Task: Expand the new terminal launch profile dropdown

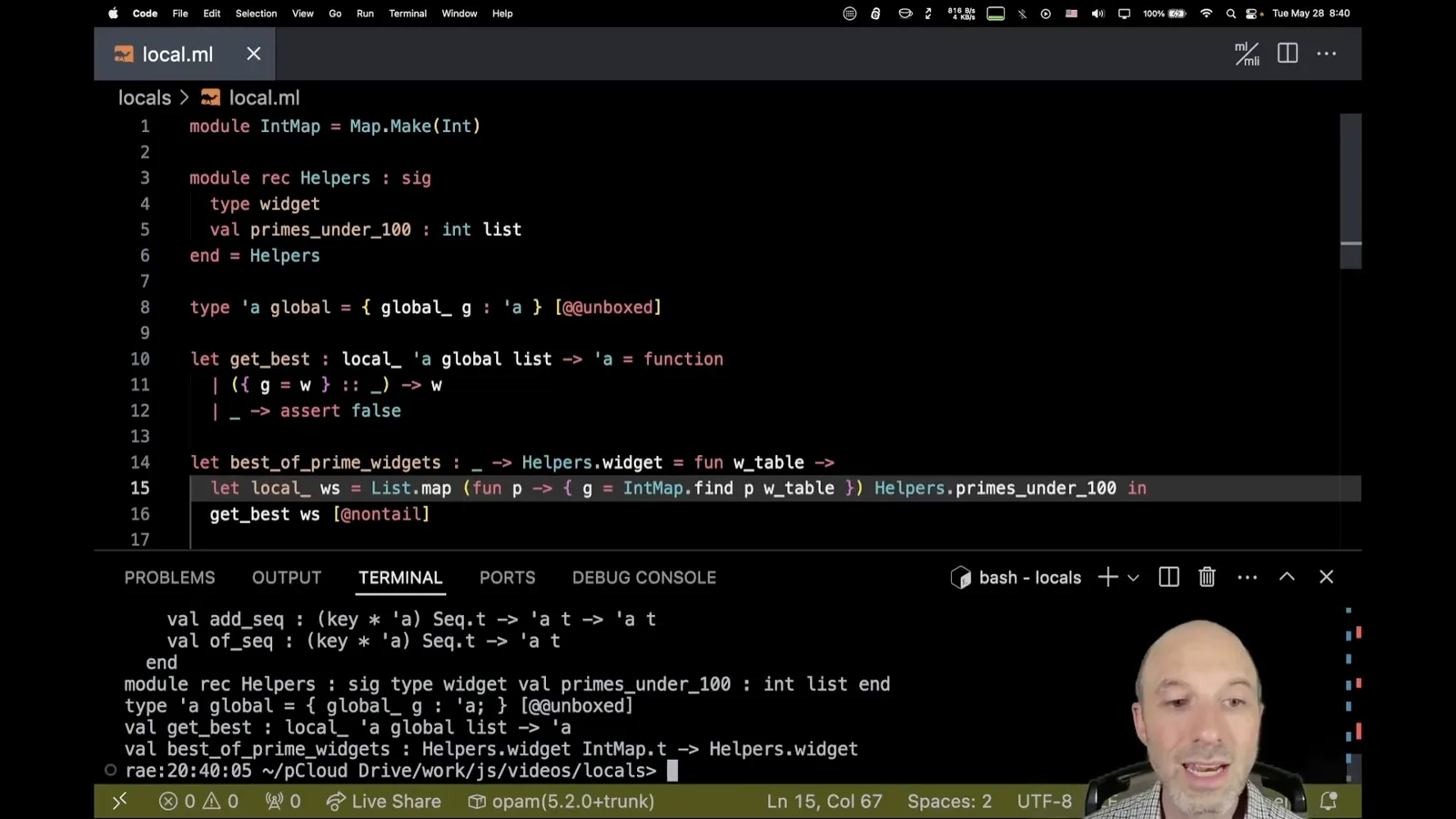Action: tap(1133, 578)
